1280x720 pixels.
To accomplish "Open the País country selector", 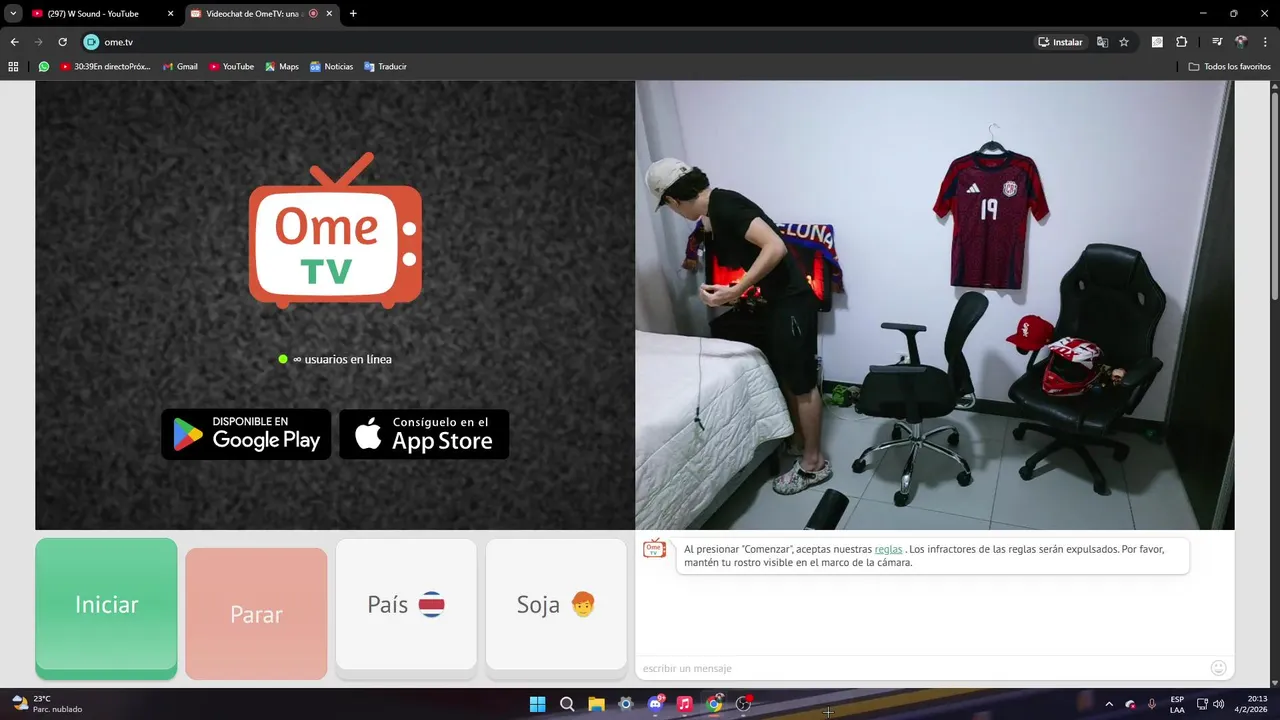I will pos(406,605).
